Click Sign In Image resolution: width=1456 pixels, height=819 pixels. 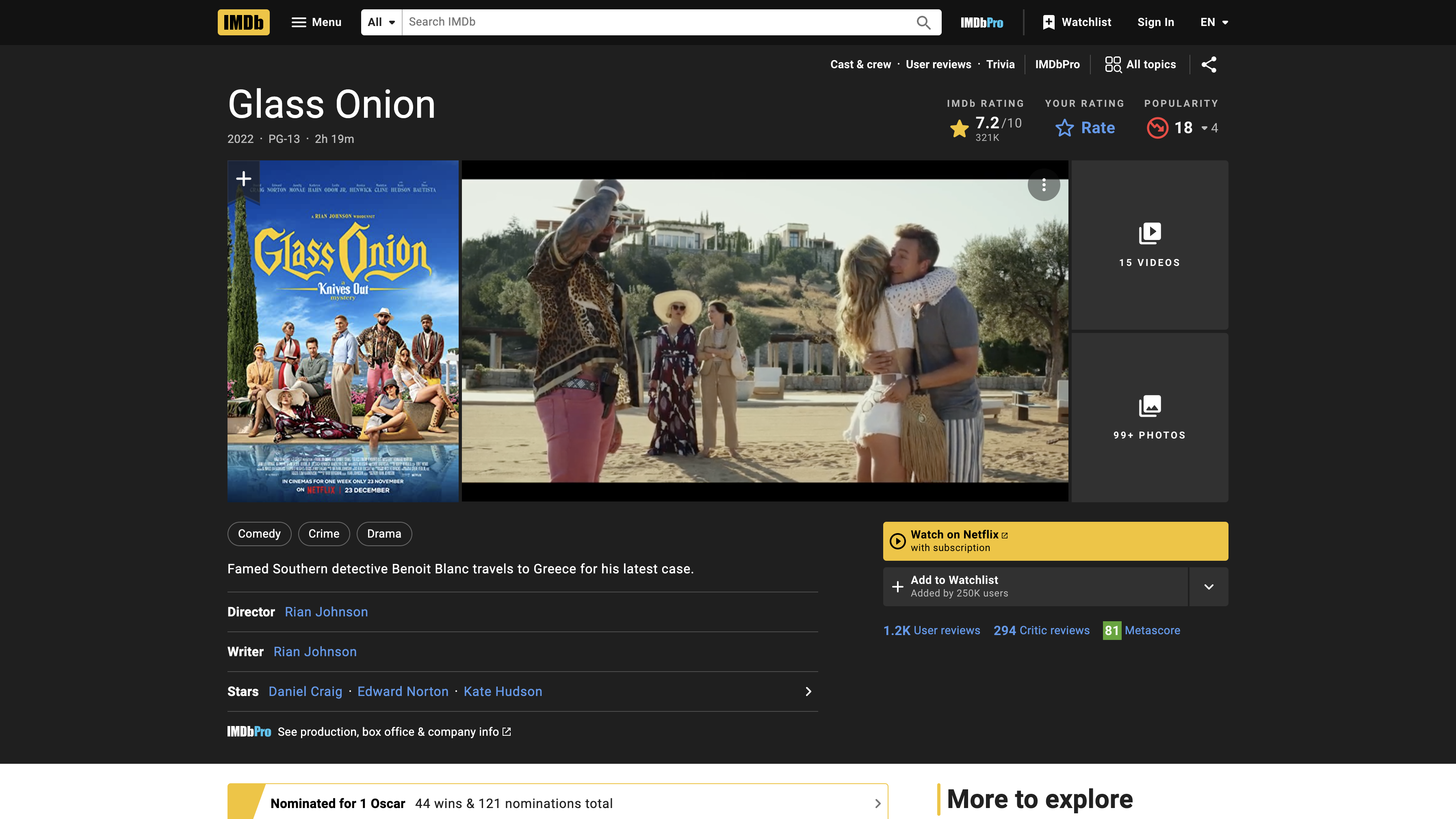click(x=1155, y=22)
